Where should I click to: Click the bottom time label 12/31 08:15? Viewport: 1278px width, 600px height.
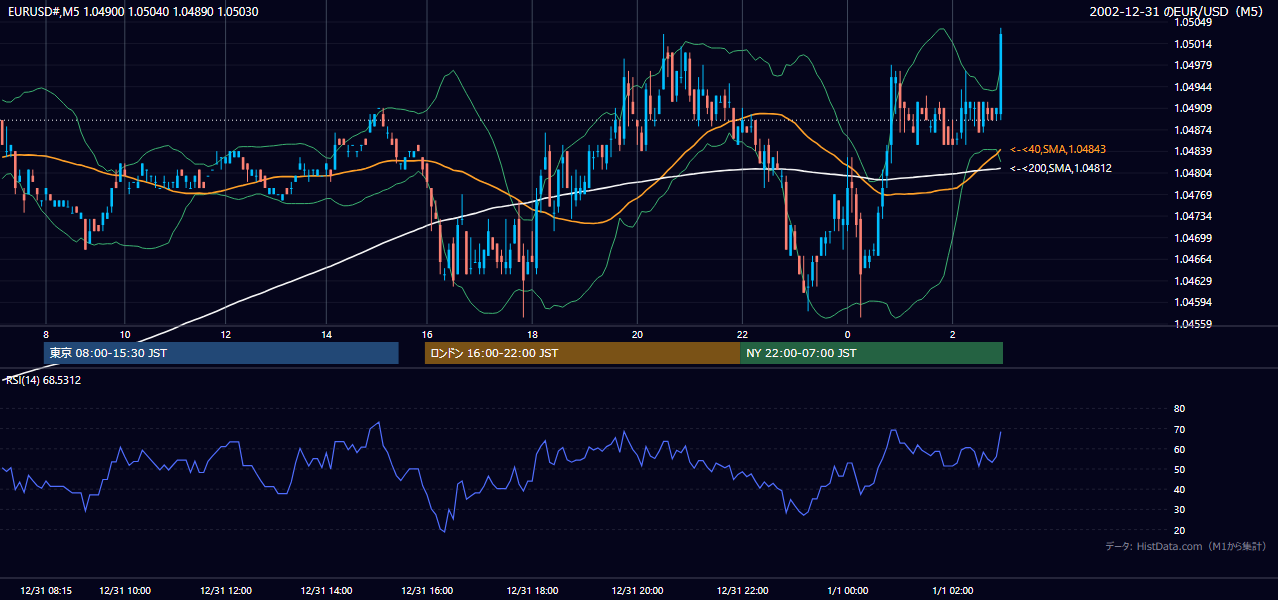coord(45,591)
